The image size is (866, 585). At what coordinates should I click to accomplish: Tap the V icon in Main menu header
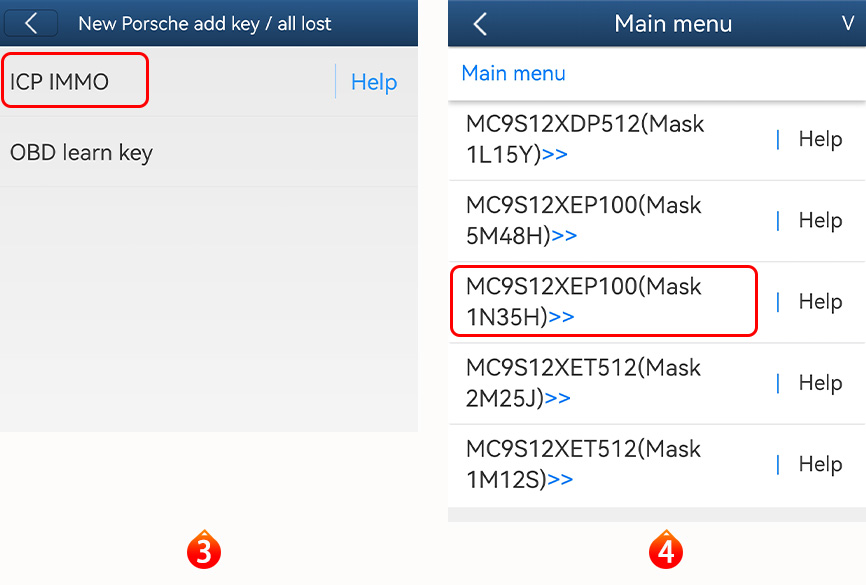point(848,23)
